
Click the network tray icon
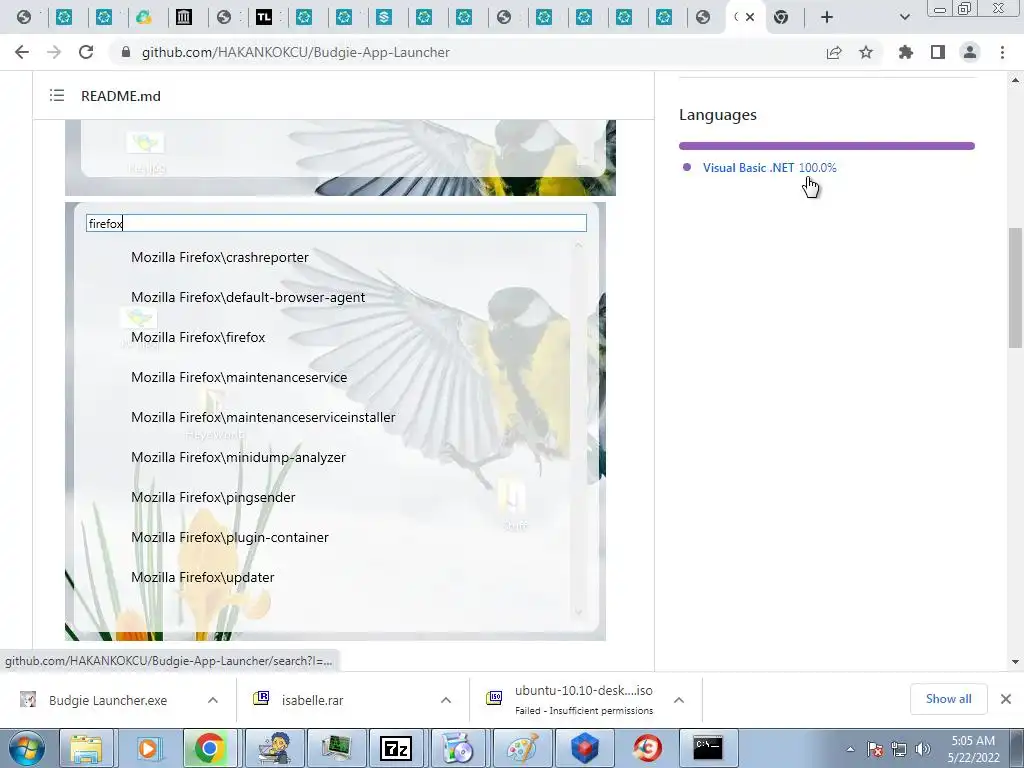coord(899,750)
